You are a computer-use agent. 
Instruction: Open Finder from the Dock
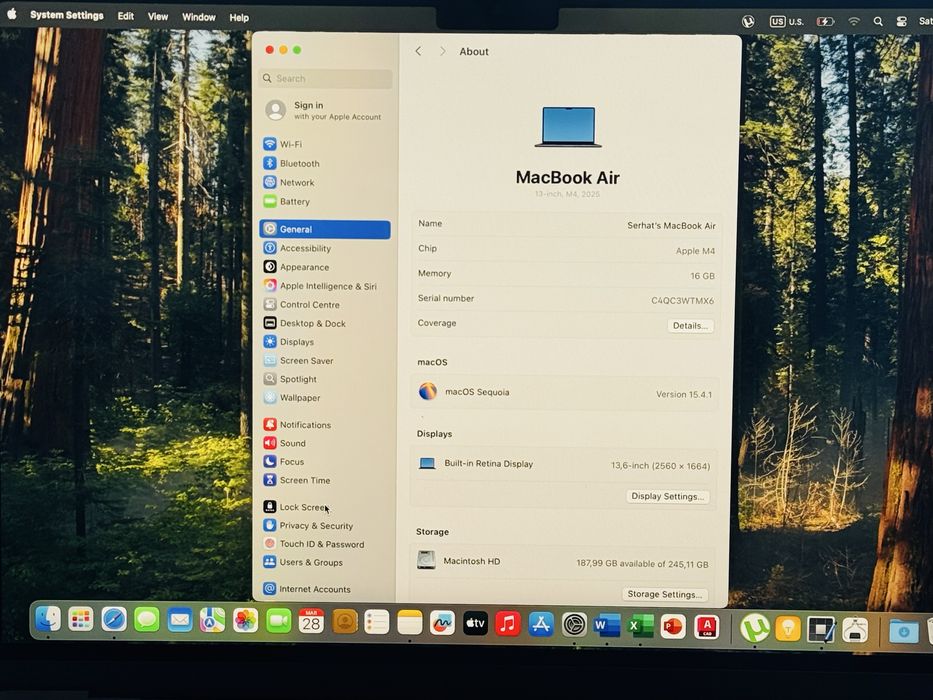pyautogui.click(x=48, y=620)
